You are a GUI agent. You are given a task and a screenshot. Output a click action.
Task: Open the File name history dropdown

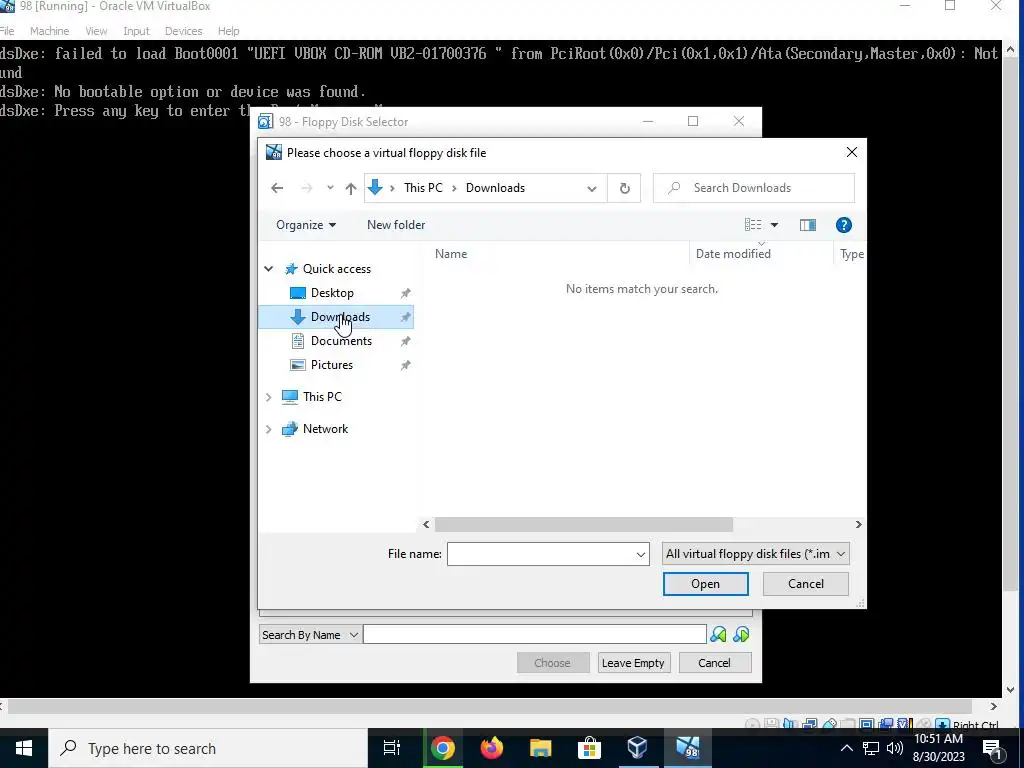(641, 554)
